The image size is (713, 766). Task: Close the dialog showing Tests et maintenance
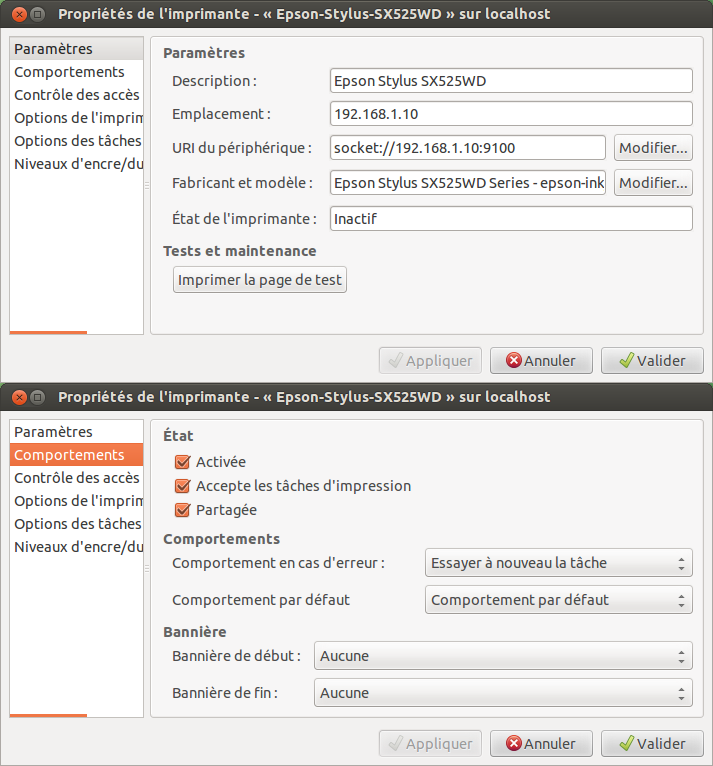click(15, 14)
